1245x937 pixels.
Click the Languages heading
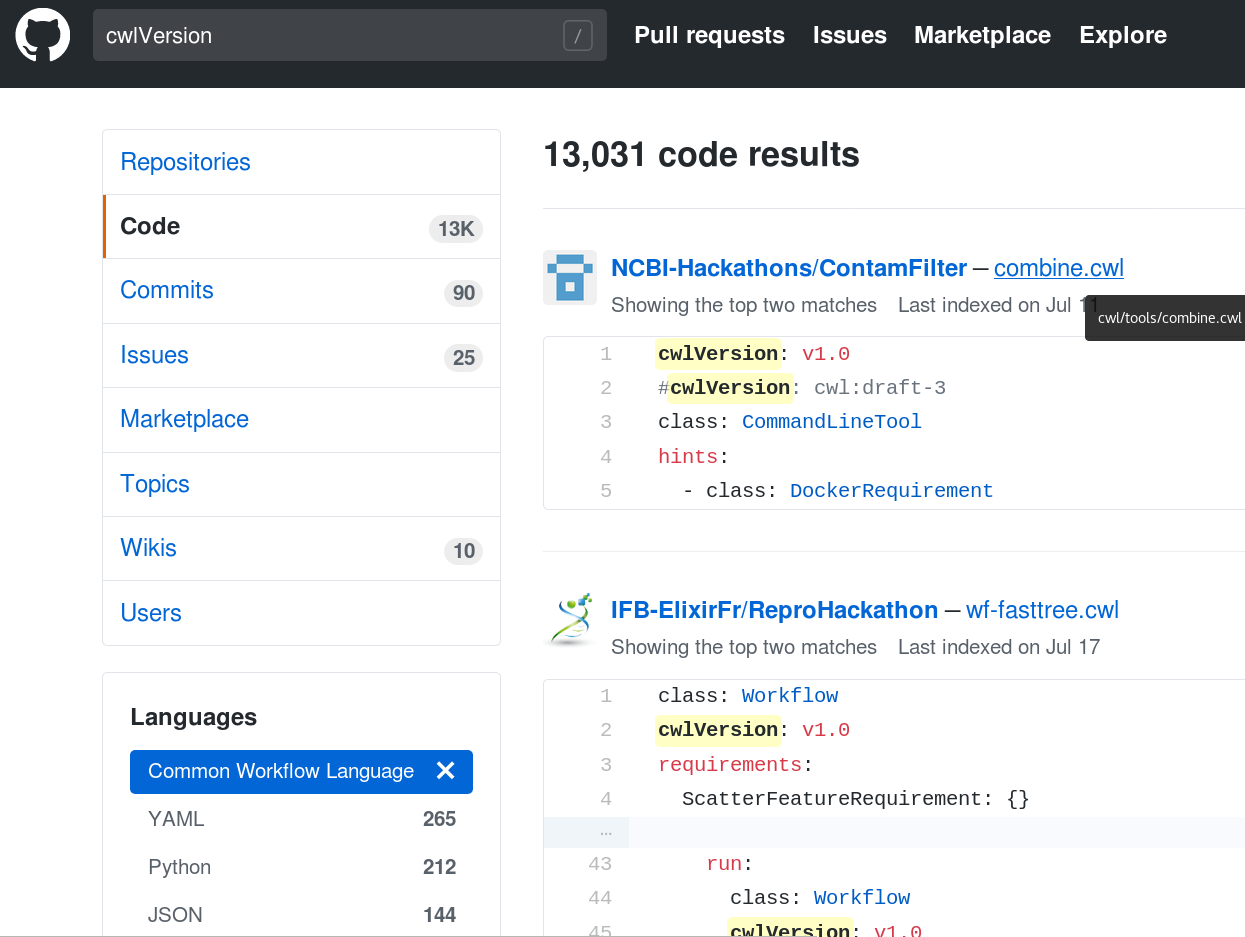[193, 717]
